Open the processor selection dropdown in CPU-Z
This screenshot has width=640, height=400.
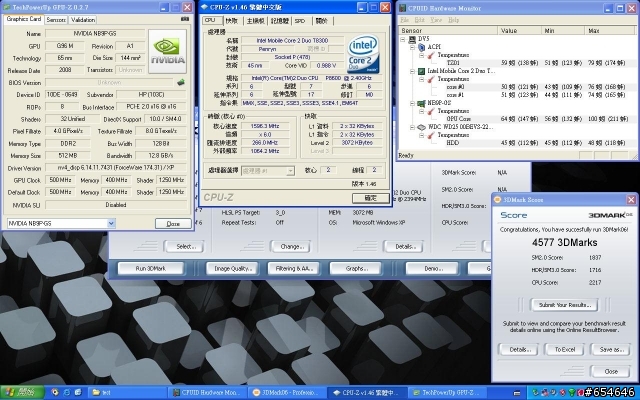pos(290,171)
